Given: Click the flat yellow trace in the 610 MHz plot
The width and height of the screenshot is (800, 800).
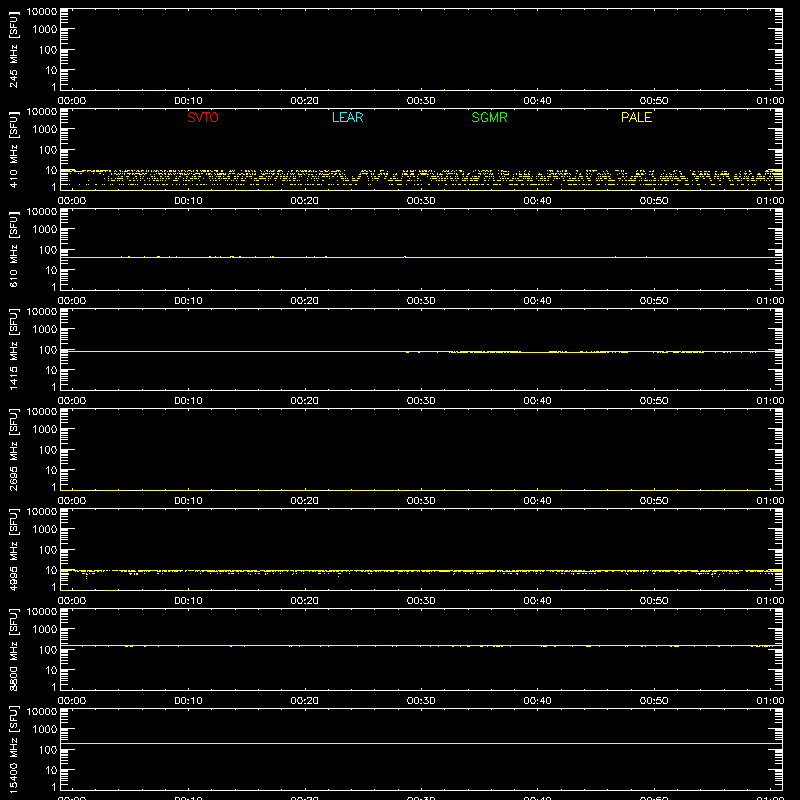Looking at the screenshot, I should point(421,257).
